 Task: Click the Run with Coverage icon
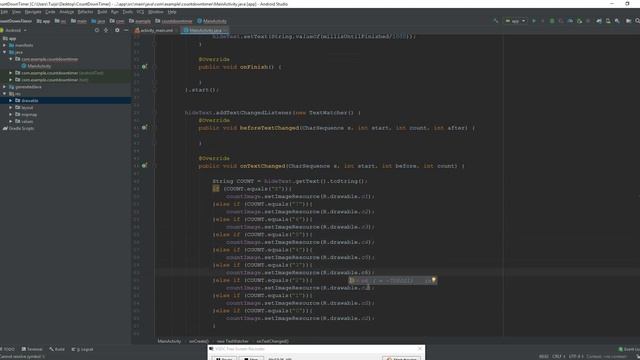(561, 21)
